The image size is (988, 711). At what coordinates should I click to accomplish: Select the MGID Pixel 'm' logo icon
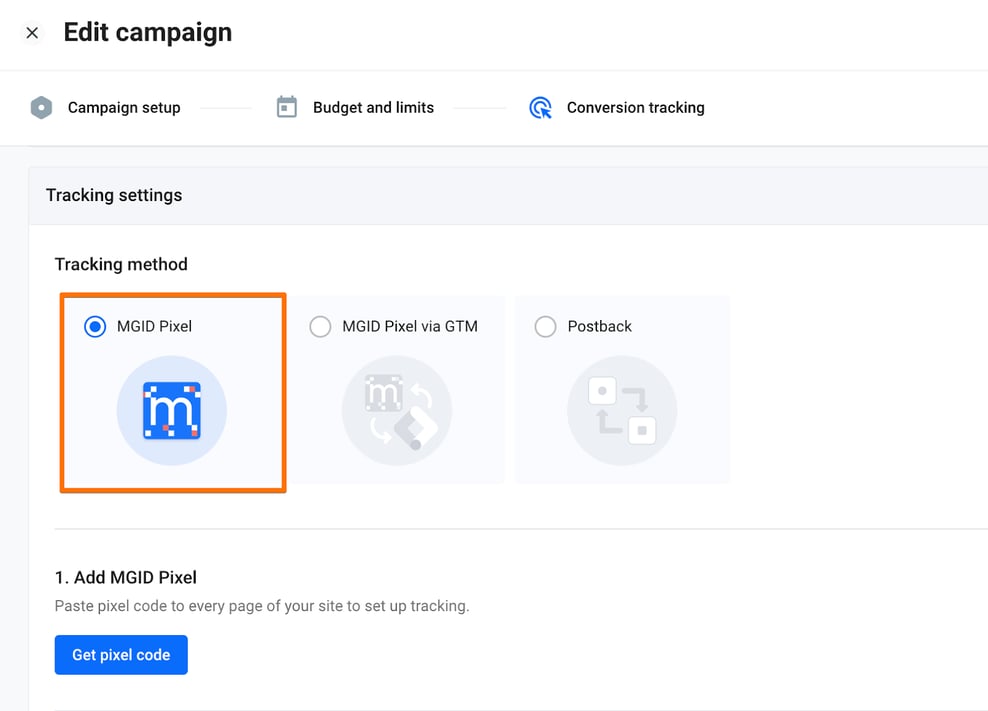coord(172,410)
